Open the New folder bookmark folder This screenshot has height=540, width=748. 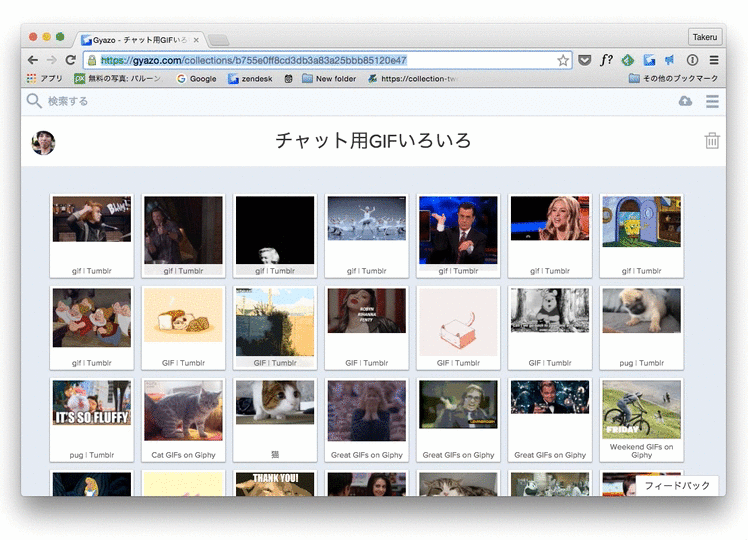click(329, 79)
